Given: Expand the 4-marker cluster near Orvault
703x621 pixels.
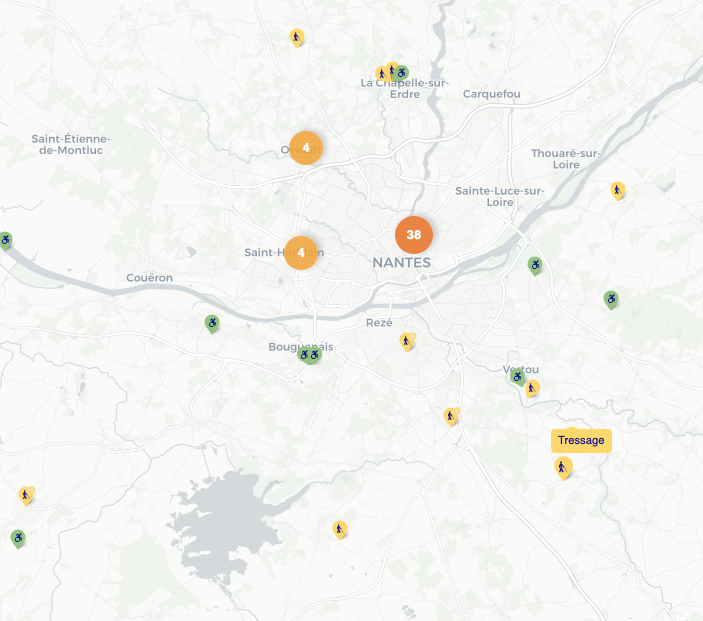Looking at the screenshot, I should pos(305,147).
